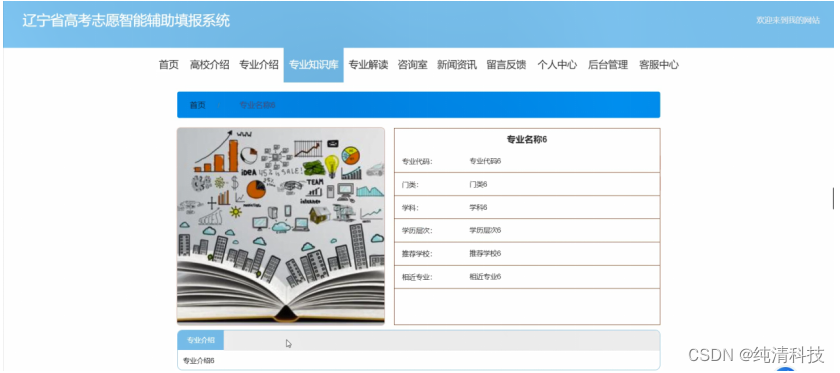Click the site title 辽宁省高考志愿智能辅助填报系统
The image size is (840, 373).
(126, 21)
